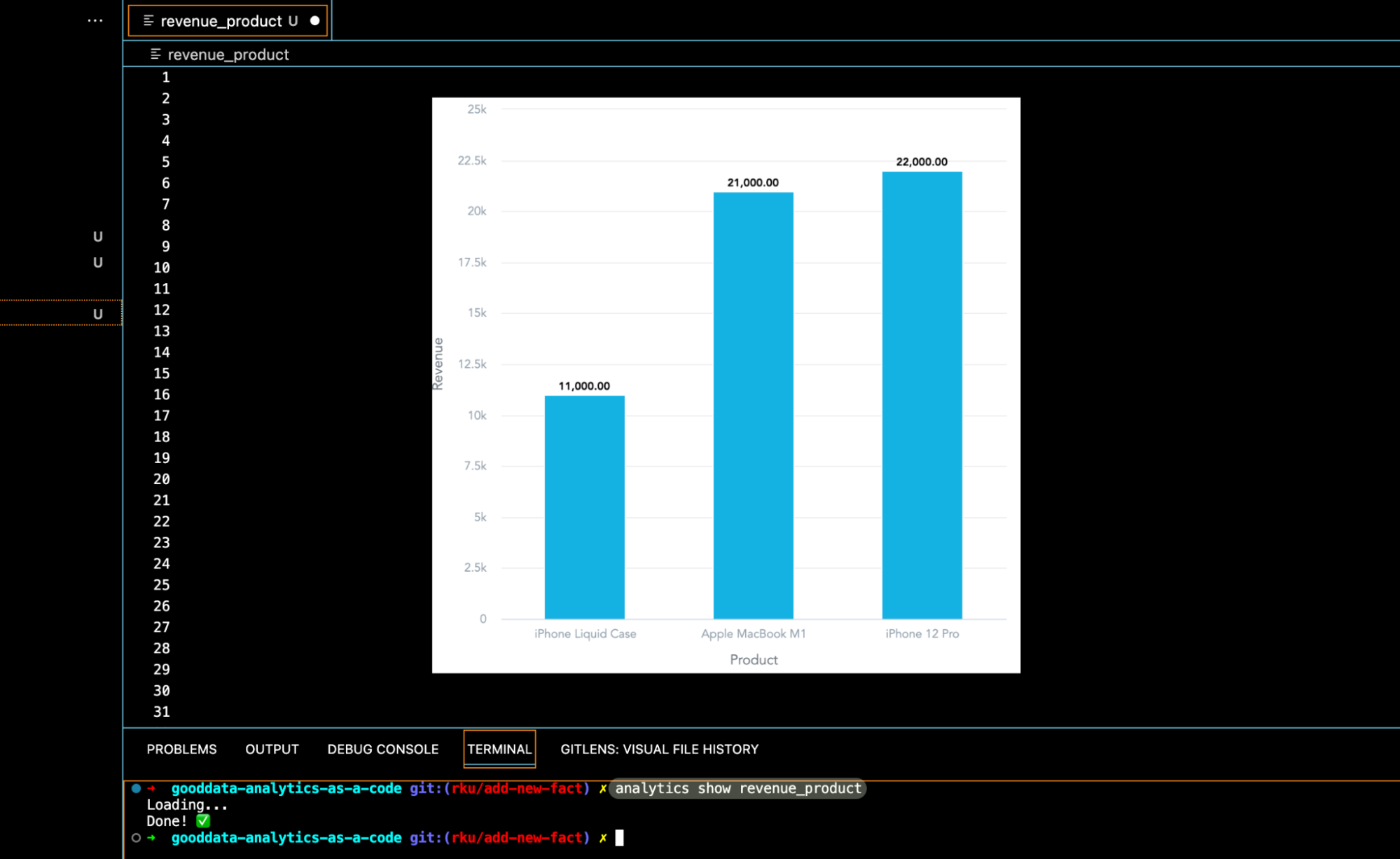Click the breadcrumb file icon
Image resolution: width=1400 pixels, height=859 pixels.
(x=155, y=54)
